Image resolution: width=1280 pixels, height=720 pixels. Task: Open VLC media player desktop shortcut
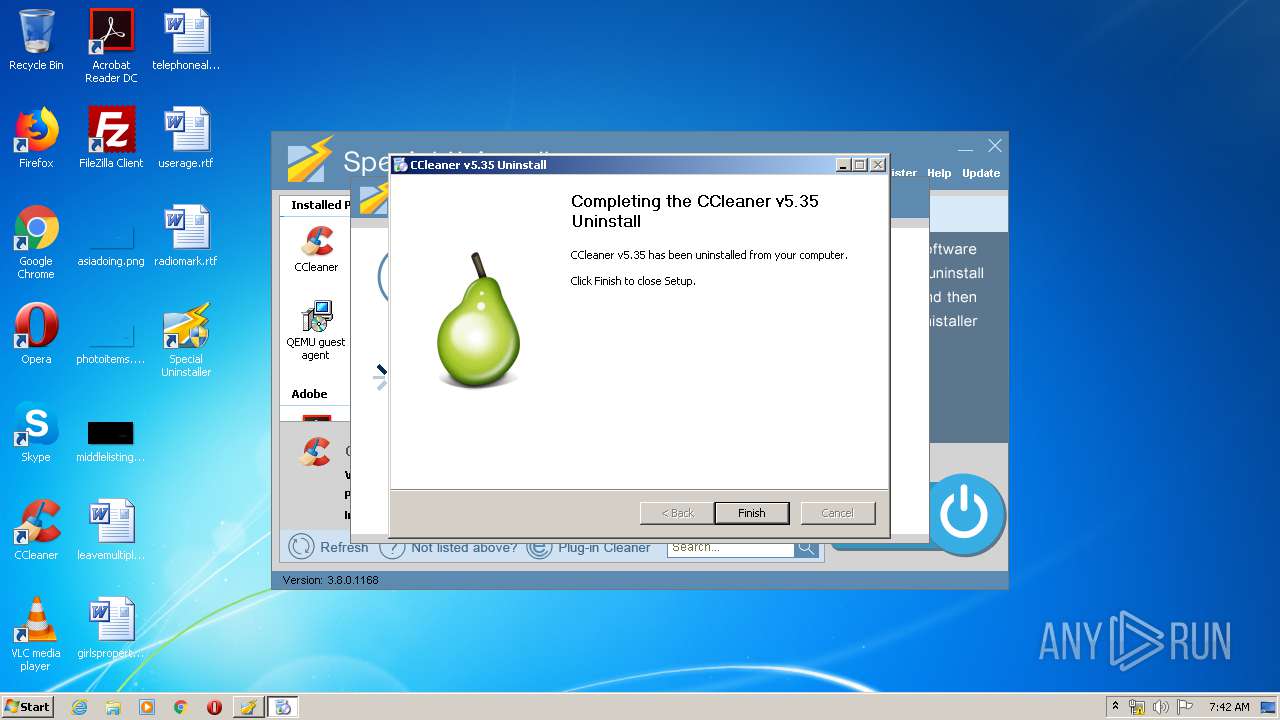[x=36, y=634]
